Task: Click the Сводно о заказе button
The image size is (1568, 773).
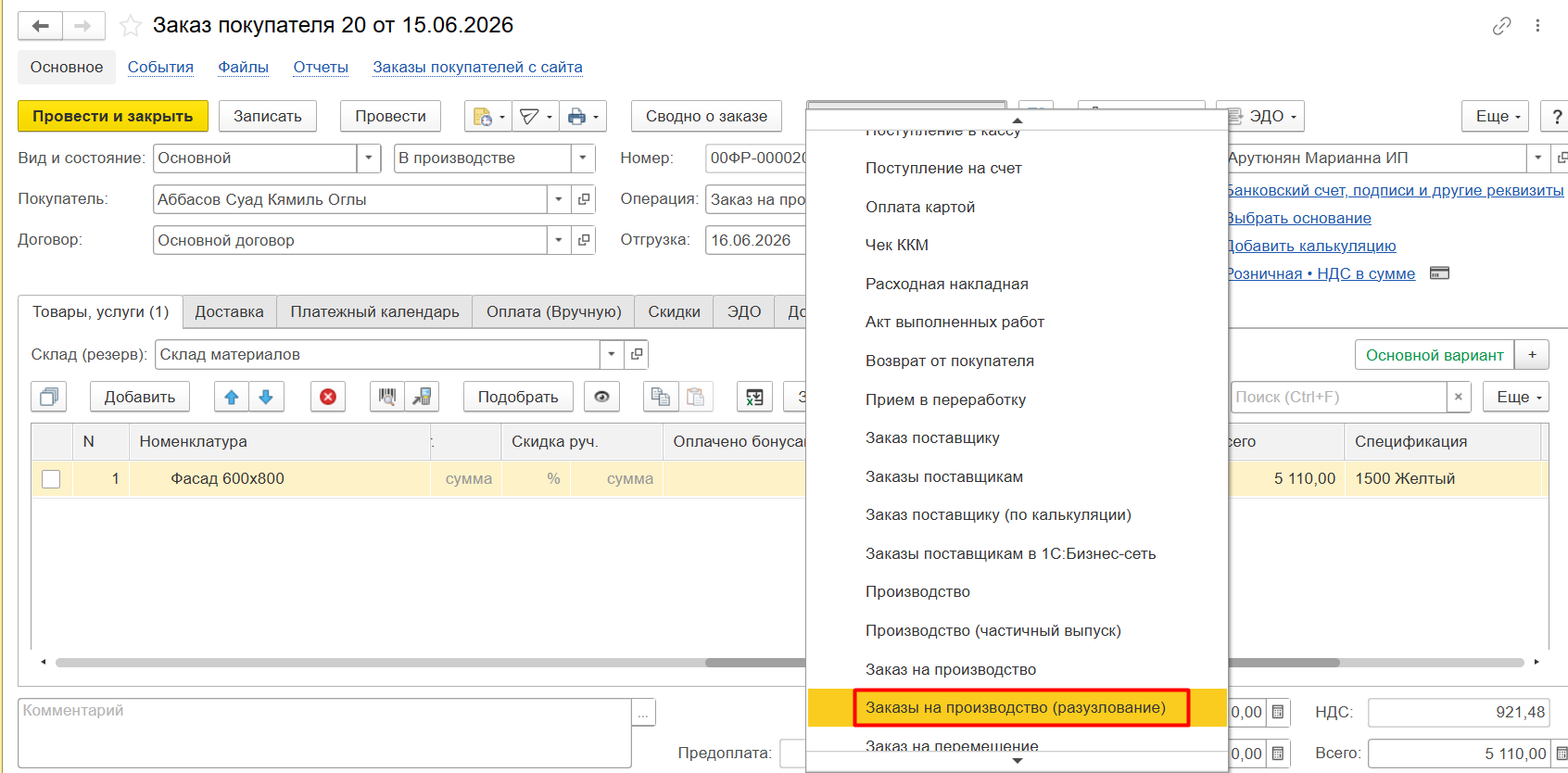Action: 706,116
